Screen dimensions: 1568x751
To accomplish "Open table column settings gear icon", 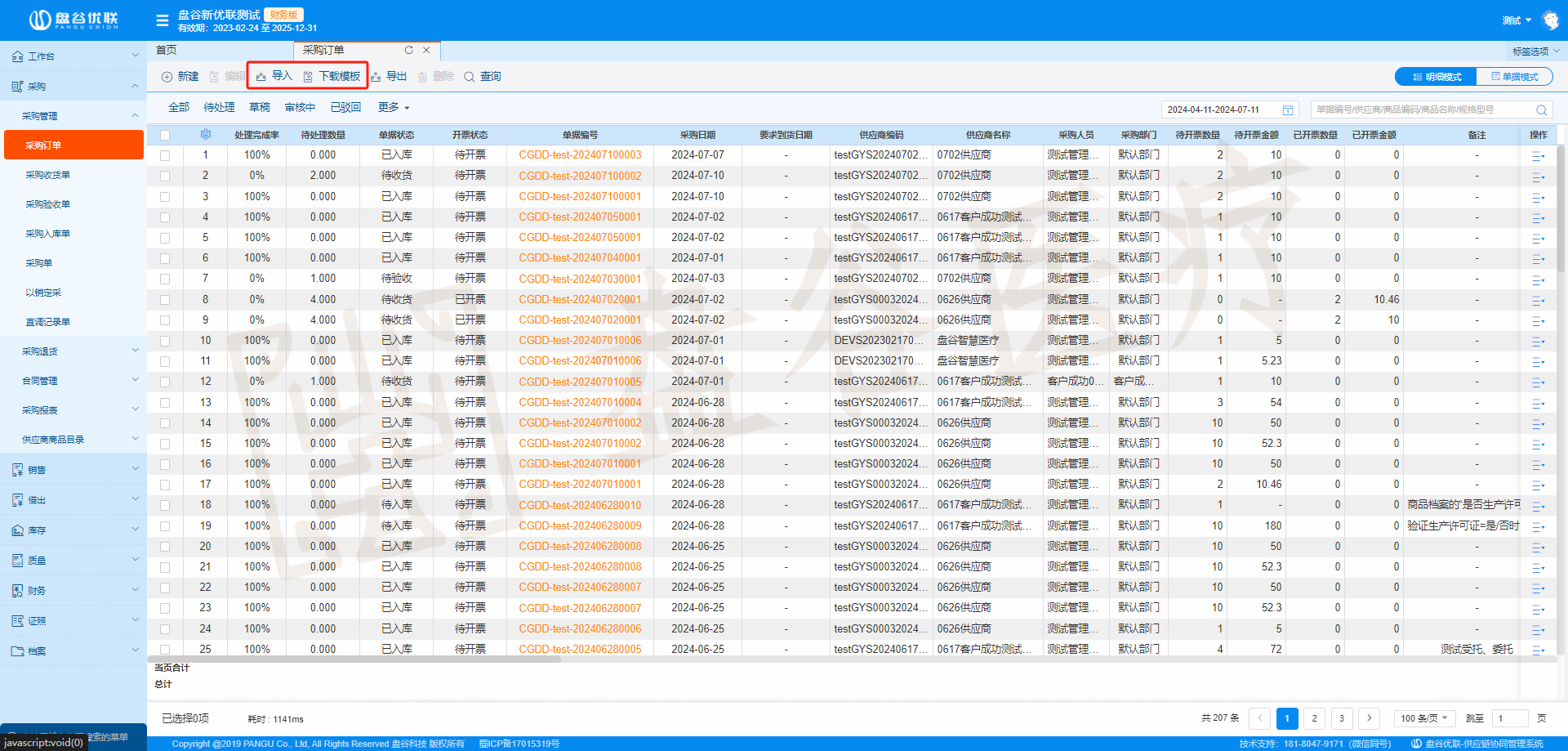I will coord(205,135).
